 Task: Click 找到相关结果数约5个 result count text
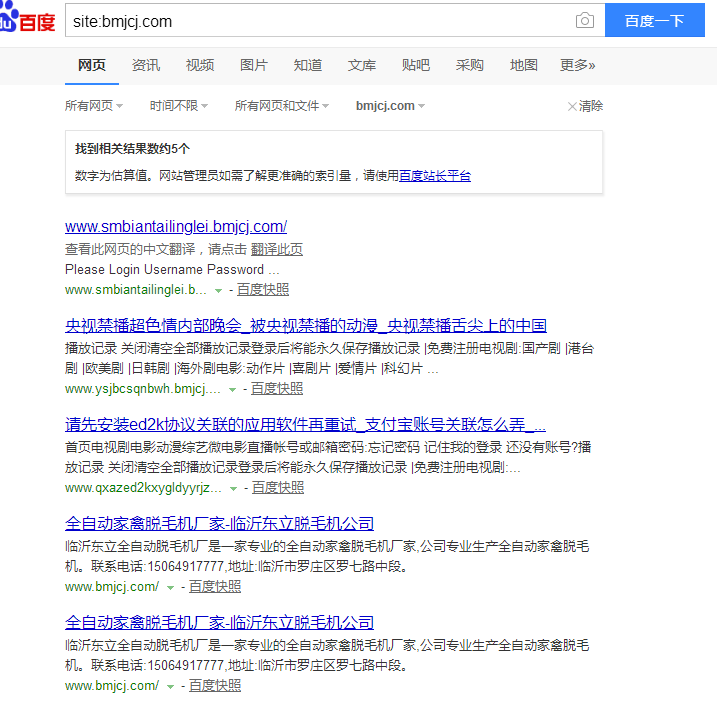[x=133, y=149]
